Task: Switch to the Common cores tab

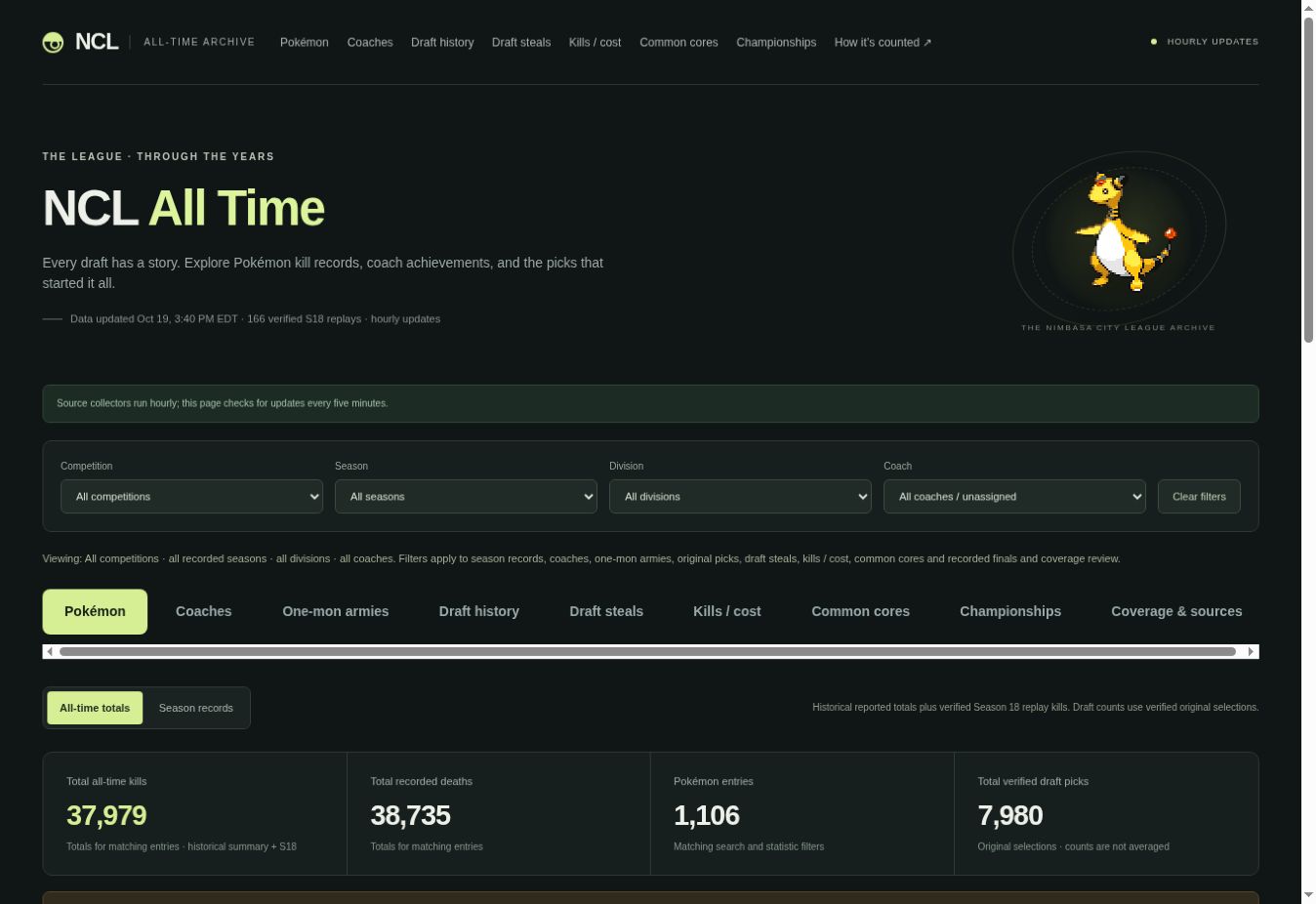Action: pos(860,611)
